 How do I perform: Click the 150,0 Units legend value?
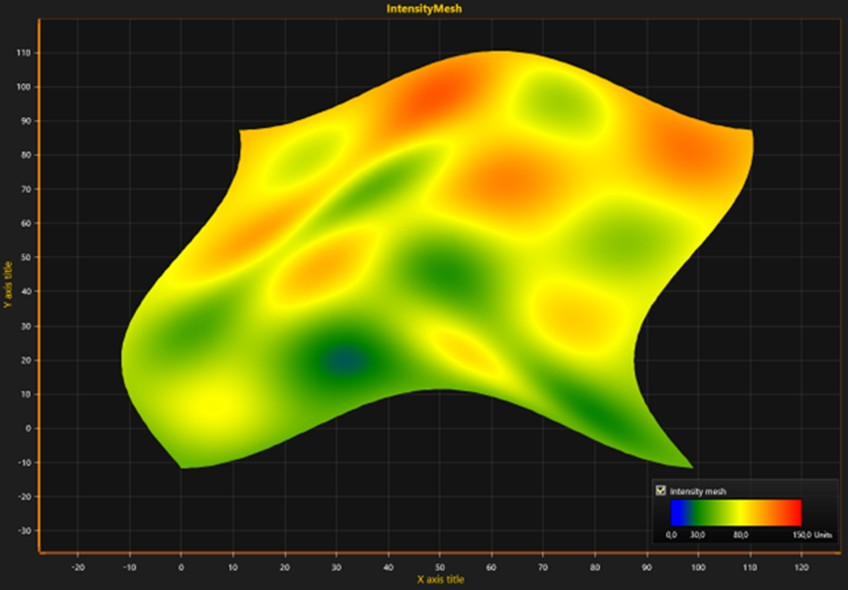[812, 535]
